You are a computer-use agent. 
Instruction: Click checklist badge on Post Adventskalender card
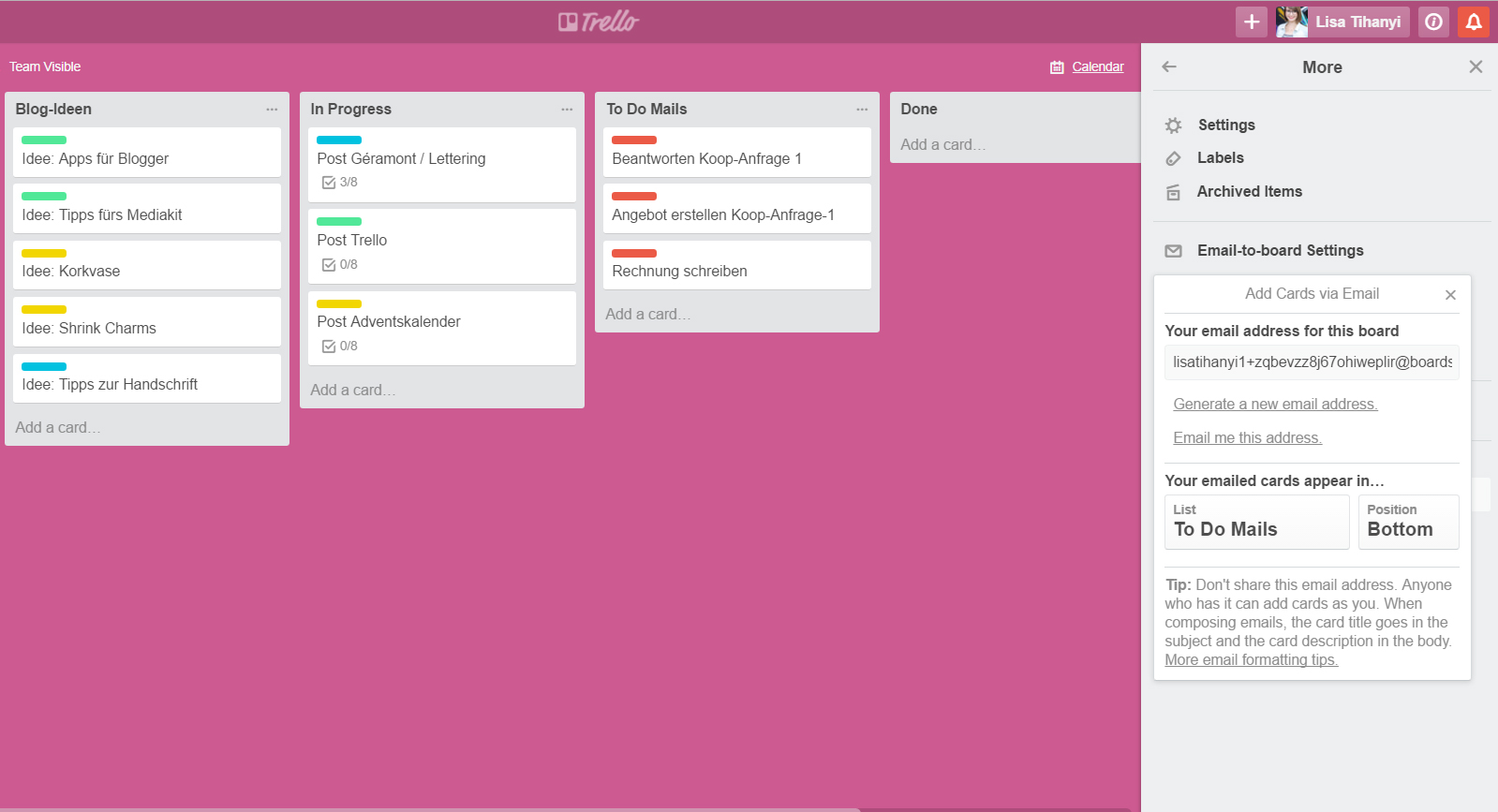pyautogui.click(x=339, y=347)
